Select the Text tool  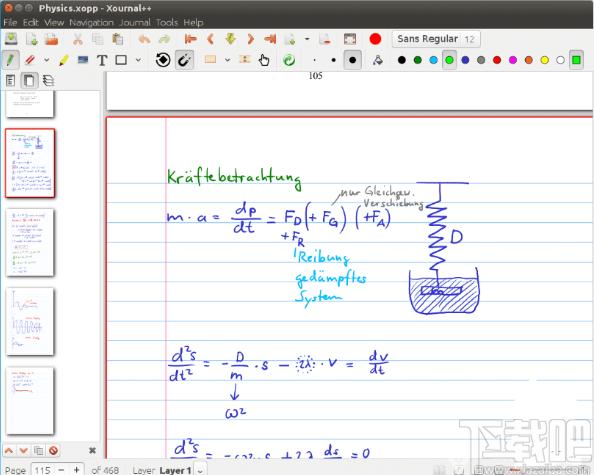pos(102,60)
